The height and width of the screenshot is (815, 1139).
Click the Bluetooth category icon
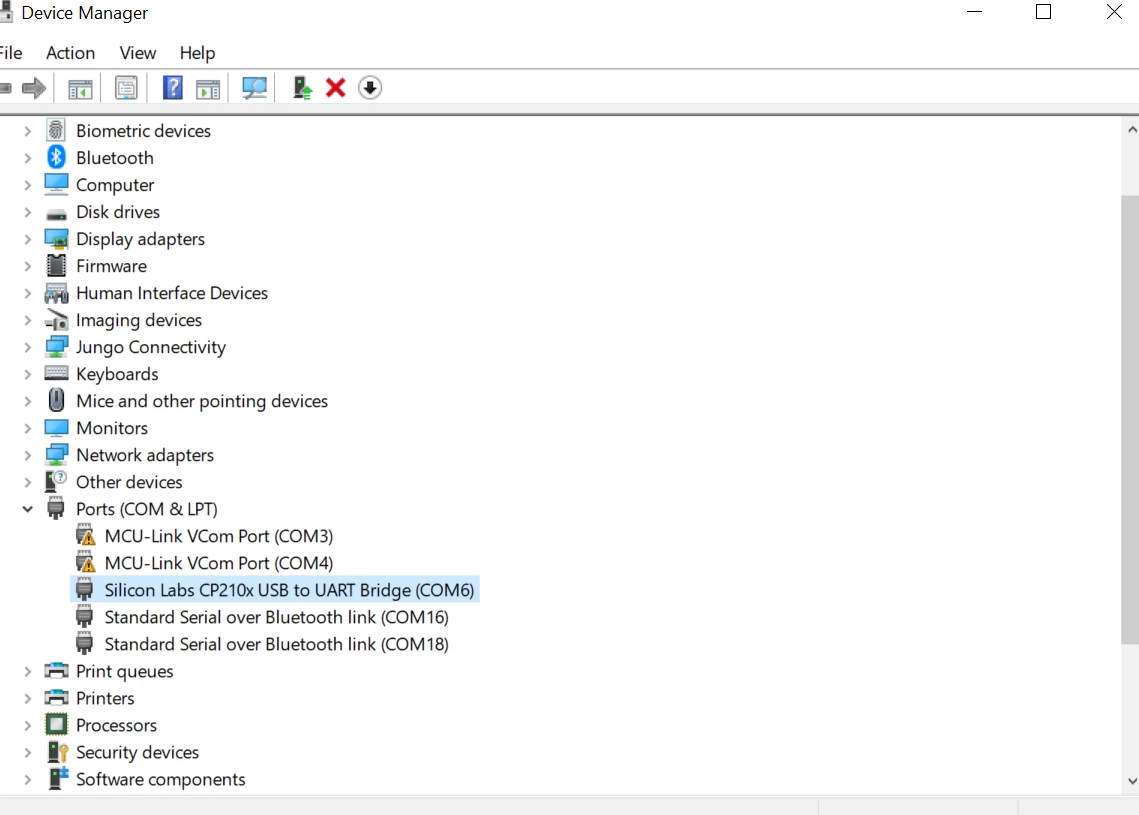point(56,158)
